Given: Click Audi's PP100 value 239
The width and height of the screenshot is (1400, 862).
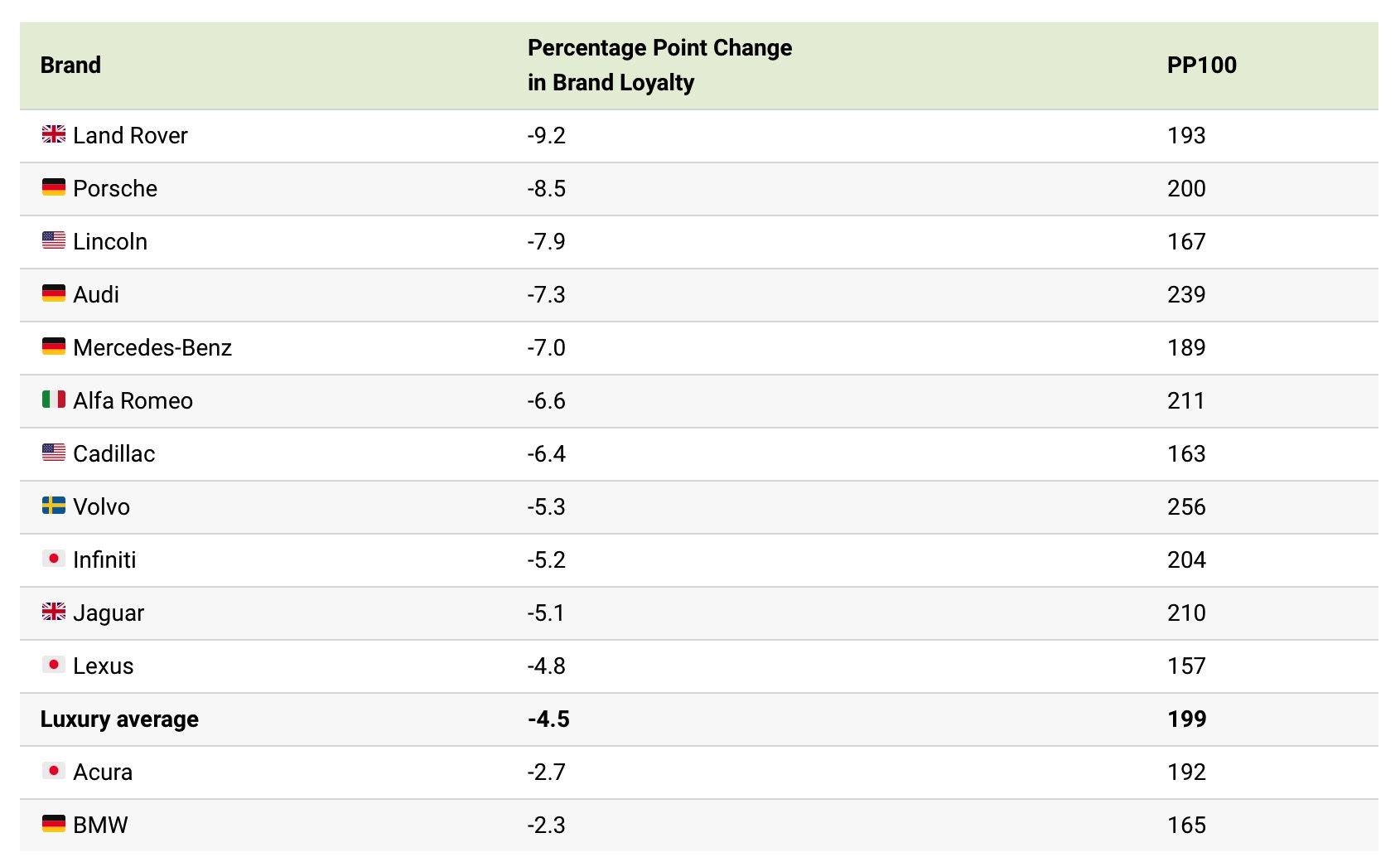Looking at the screenshot, I should (1186, 294).
